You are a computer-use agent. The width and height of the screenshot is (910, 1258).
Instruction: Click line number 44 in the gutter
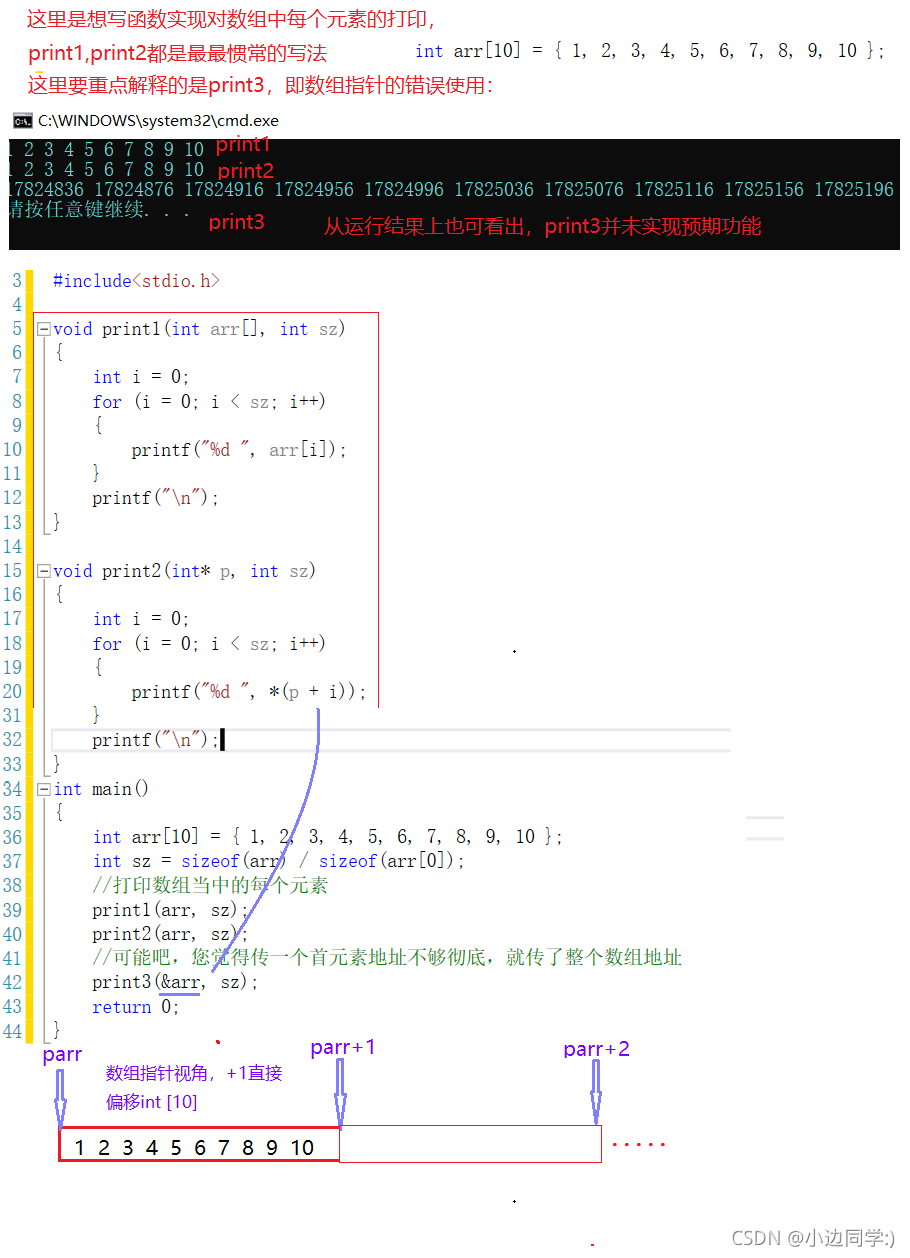[x=12, y=1031]
